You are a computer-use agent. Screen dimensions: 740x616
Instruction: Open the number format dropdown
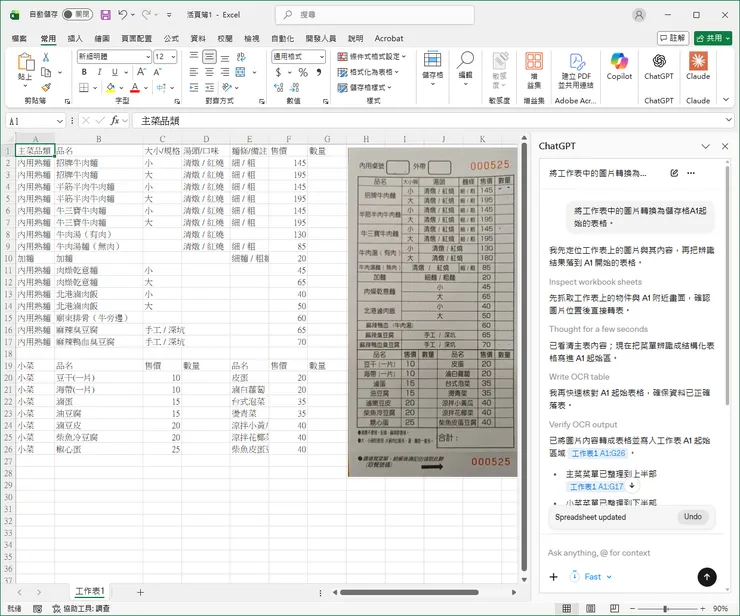pos(321,57)
